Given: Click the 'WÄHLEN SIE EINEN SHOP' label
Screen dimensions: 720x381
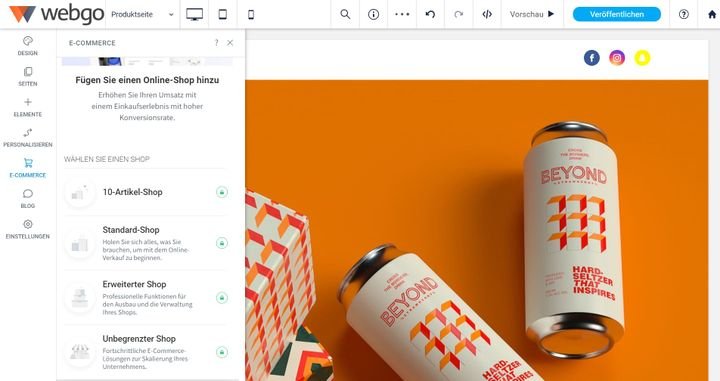Looking at the screenshot, I should tap(107, 159).
